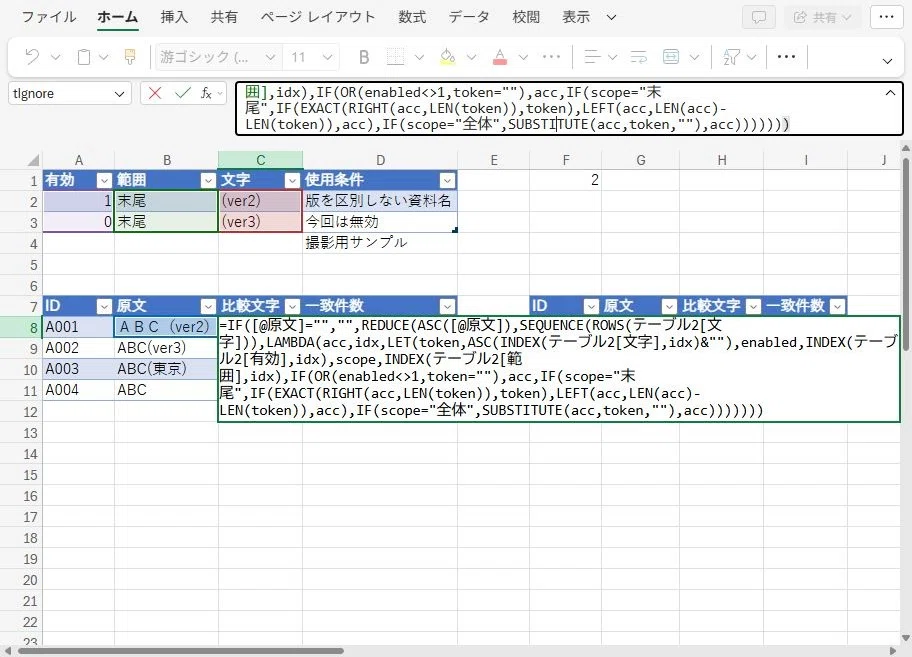Select cell ABC(東京)
The height and width of the screenshot is (657, 912).
click(x=166, y=369)
